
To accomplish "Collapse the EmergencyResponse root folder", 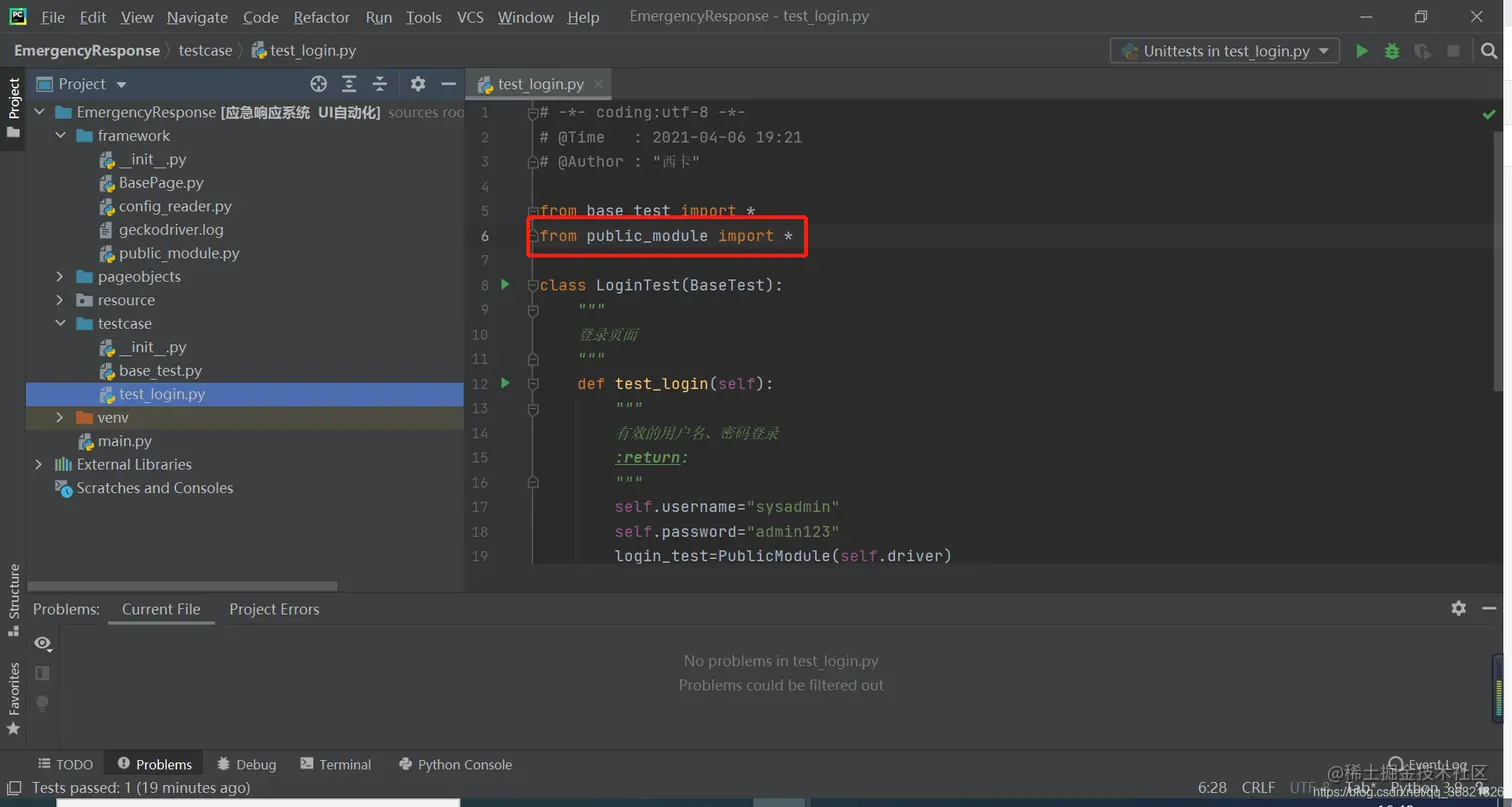I will click(39, 112).
